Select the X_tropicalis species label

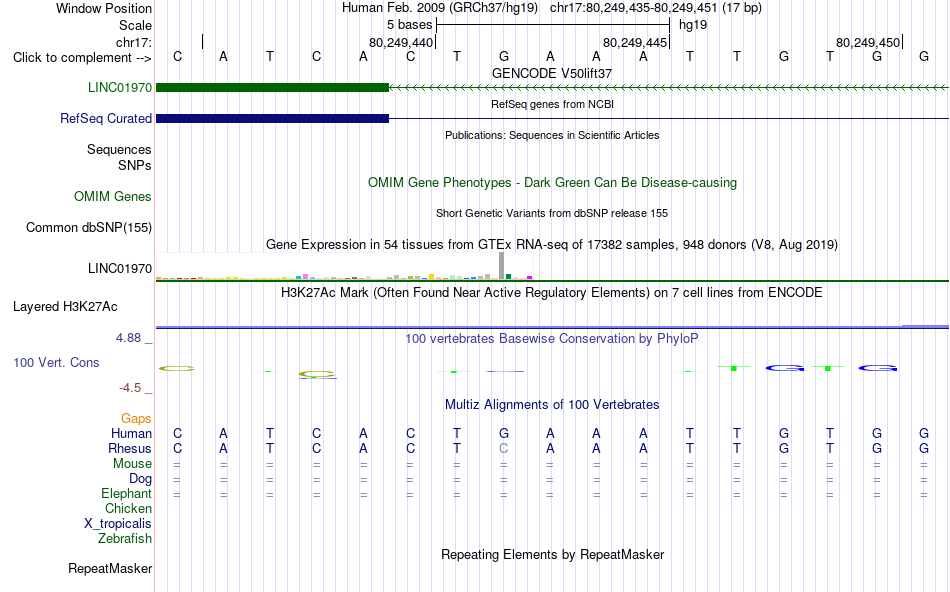(118, 524)
